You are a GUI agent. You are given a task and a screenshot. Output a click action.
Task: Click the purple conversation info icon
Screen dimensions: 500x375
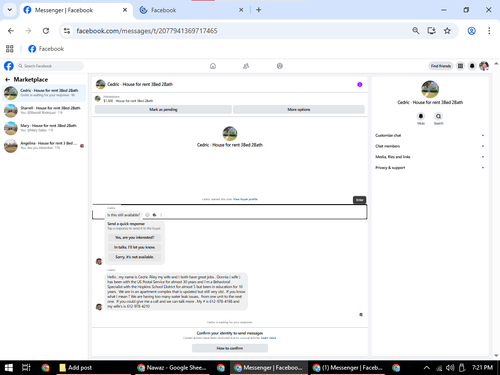tap(360, 84)
